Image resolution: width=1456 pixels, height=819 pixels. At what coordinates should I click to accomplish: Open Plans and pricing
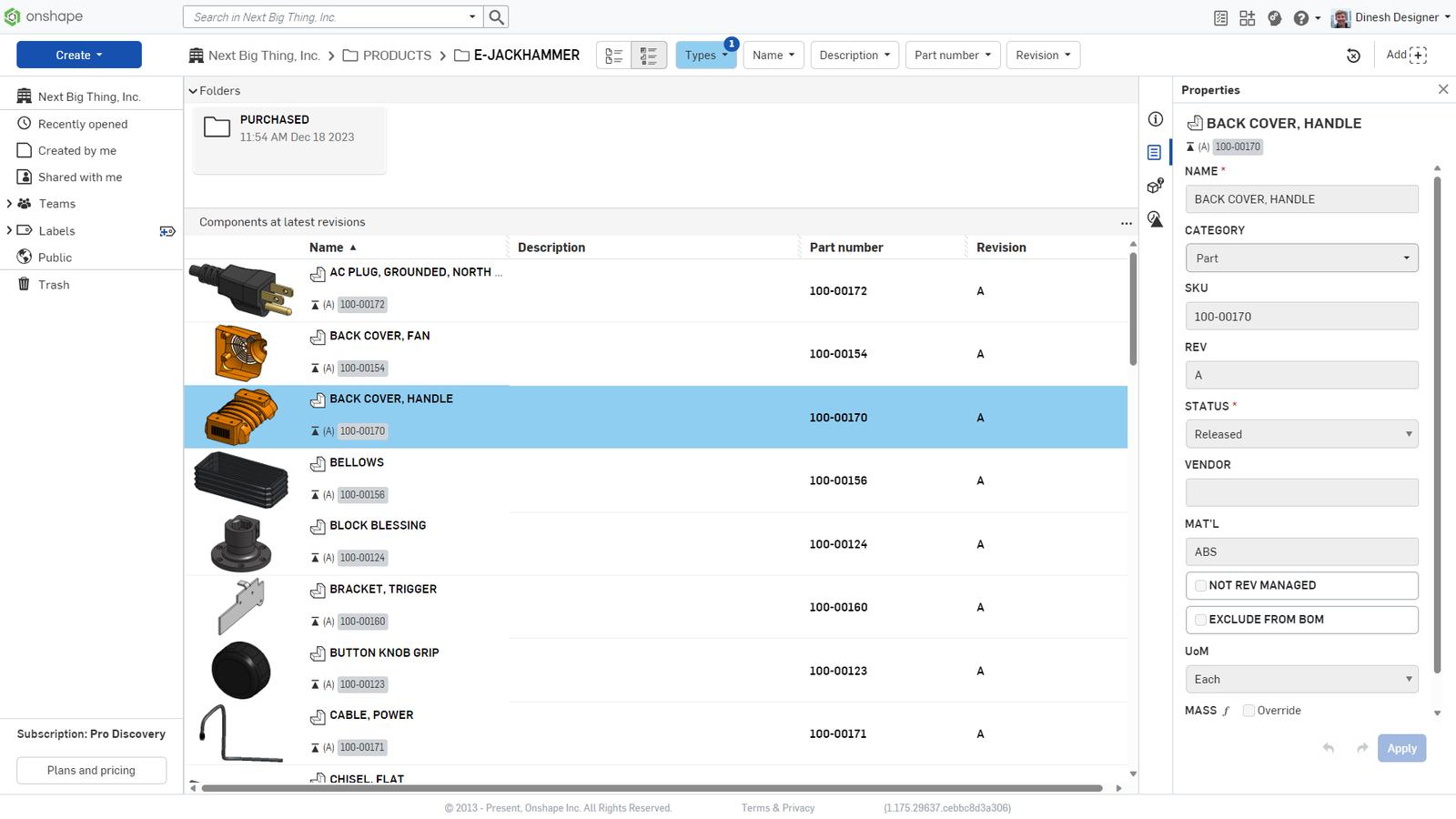[x=90, y=770]
